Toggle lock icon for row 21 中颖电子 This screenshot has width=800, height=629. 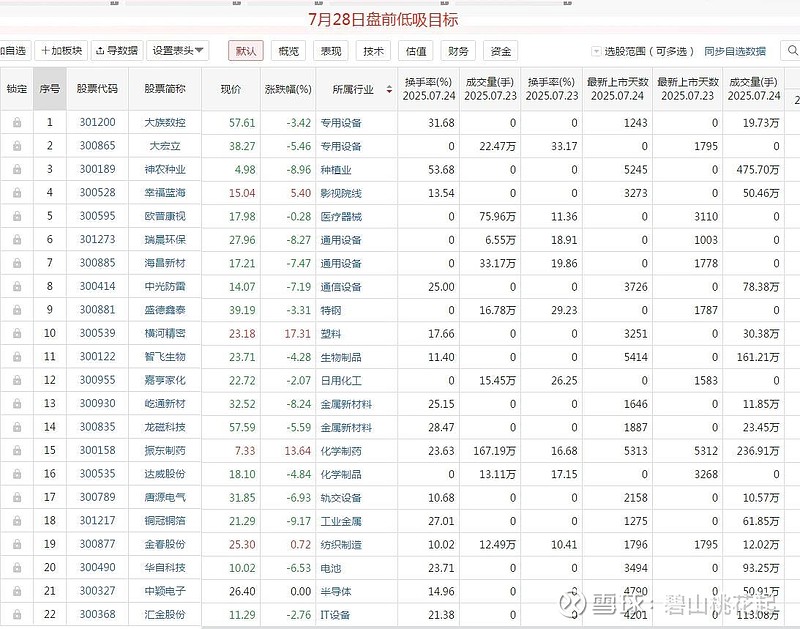tap(17, 591)
